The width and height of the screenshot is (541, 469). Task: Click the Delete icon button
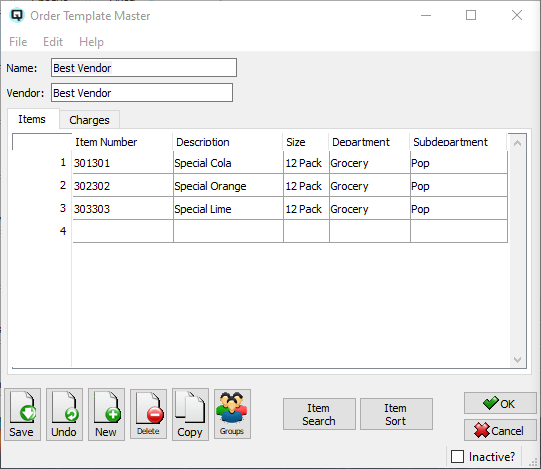(148, 414)
